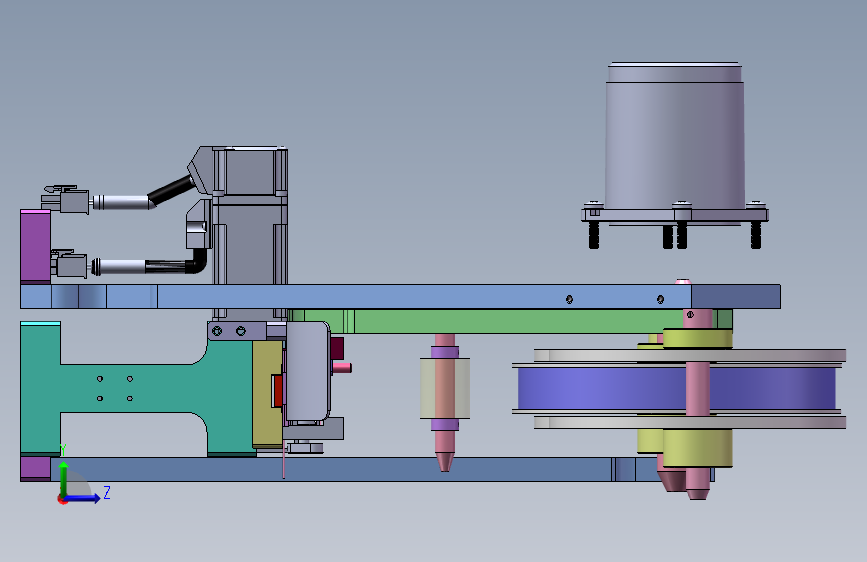Pick the olive block beside the teal bracket
The height and width of the screenshot is (562, 867).
(268, 394)
